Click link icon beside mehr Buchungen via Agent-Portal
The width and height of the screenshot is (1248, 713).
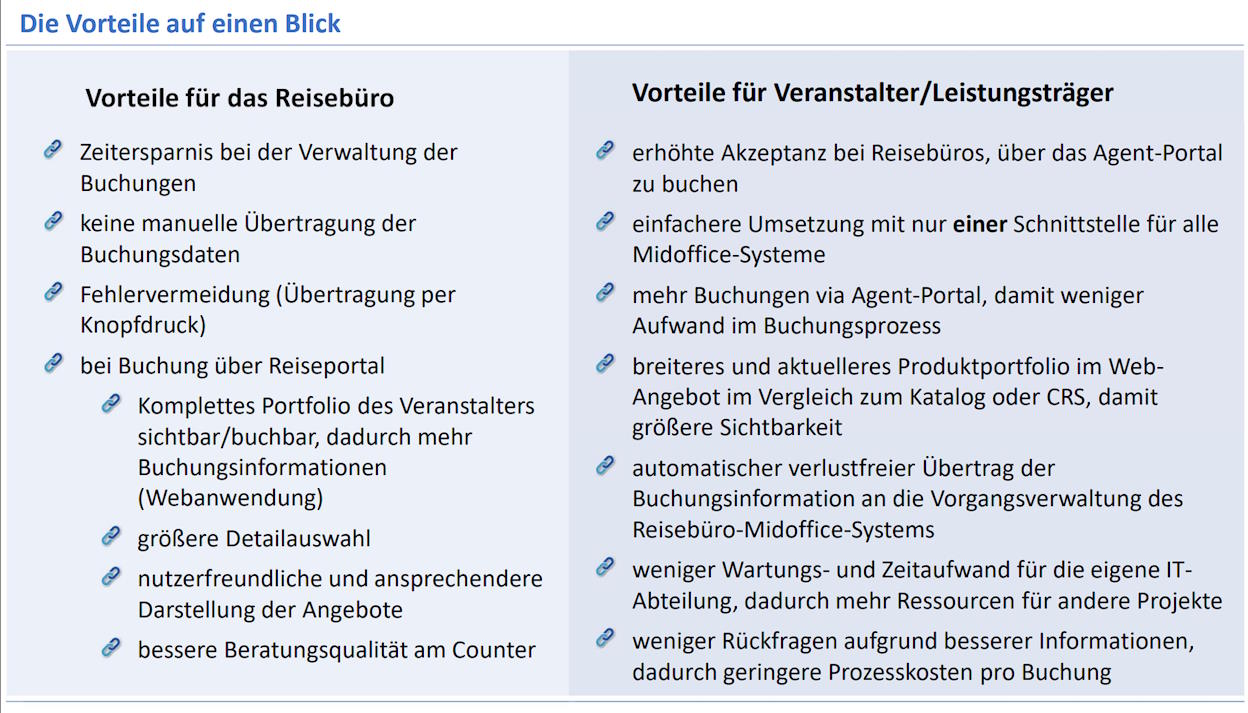[x=605, y=292]
